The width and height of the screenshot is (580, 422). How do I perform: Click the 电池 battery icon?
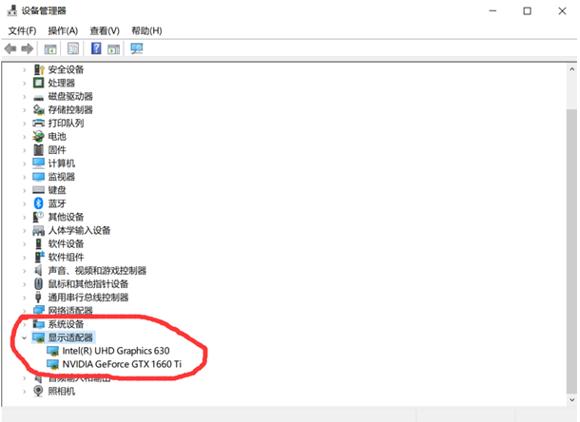(38, 136)
